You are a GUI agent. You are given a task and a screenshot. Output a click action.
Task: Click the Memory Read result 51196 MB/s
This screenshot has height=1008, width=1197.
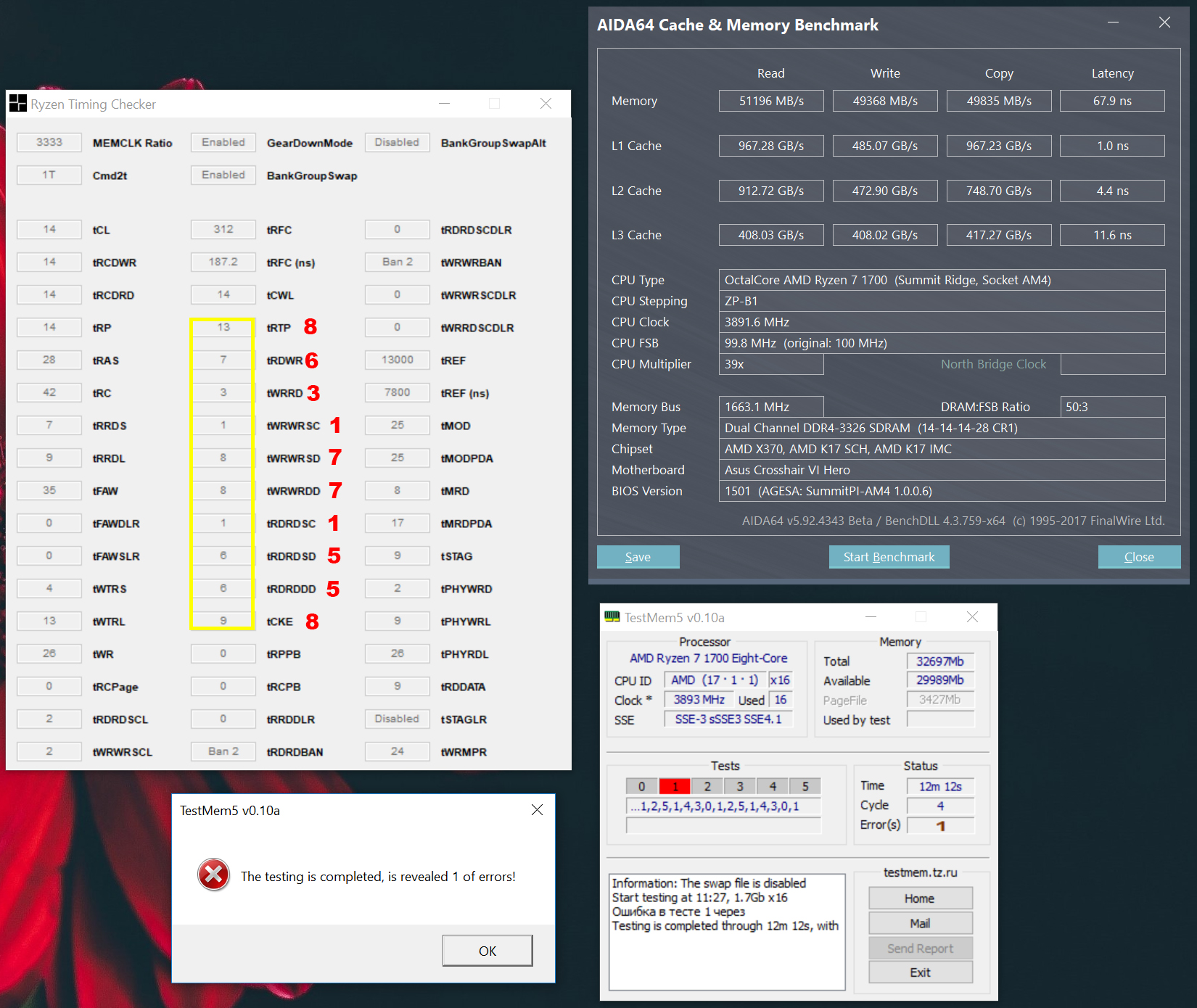771,101
